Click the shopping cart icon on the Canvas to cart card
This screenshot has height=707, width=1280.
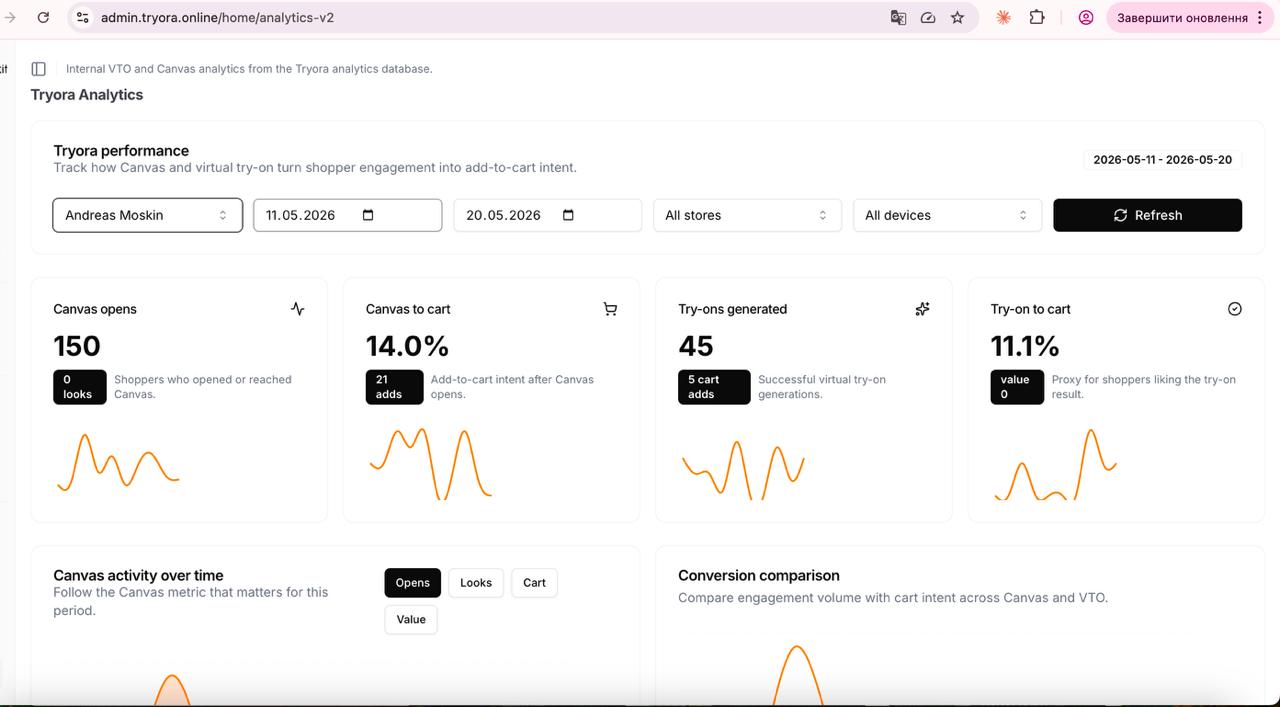pyautogui.click(x=610, y=309)
